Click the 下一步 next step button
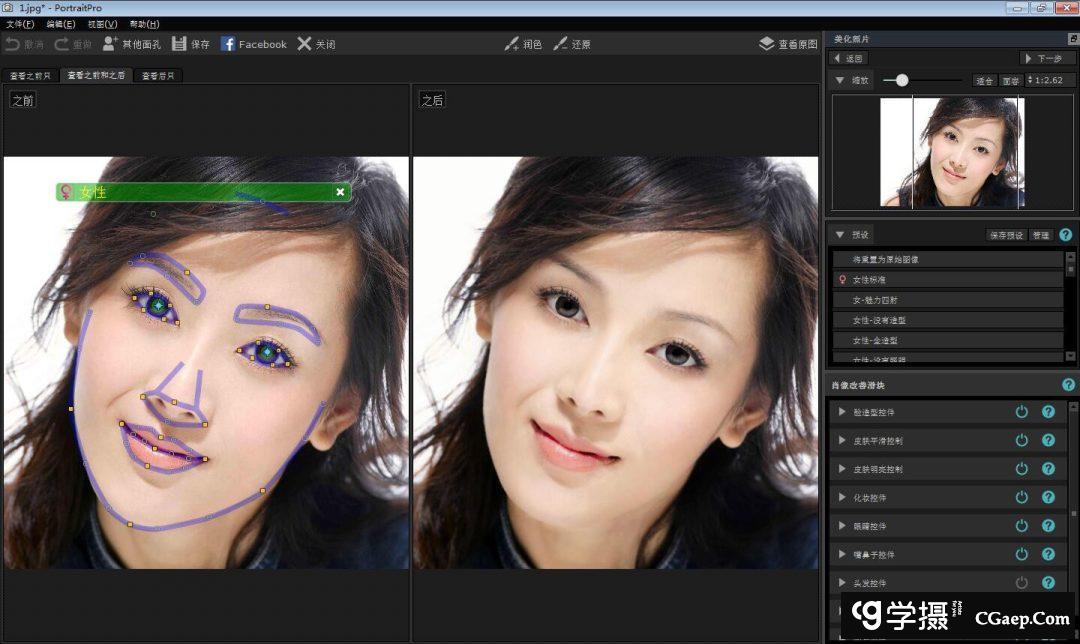This screenshot has width=1080, height=644. (1047, 59)
